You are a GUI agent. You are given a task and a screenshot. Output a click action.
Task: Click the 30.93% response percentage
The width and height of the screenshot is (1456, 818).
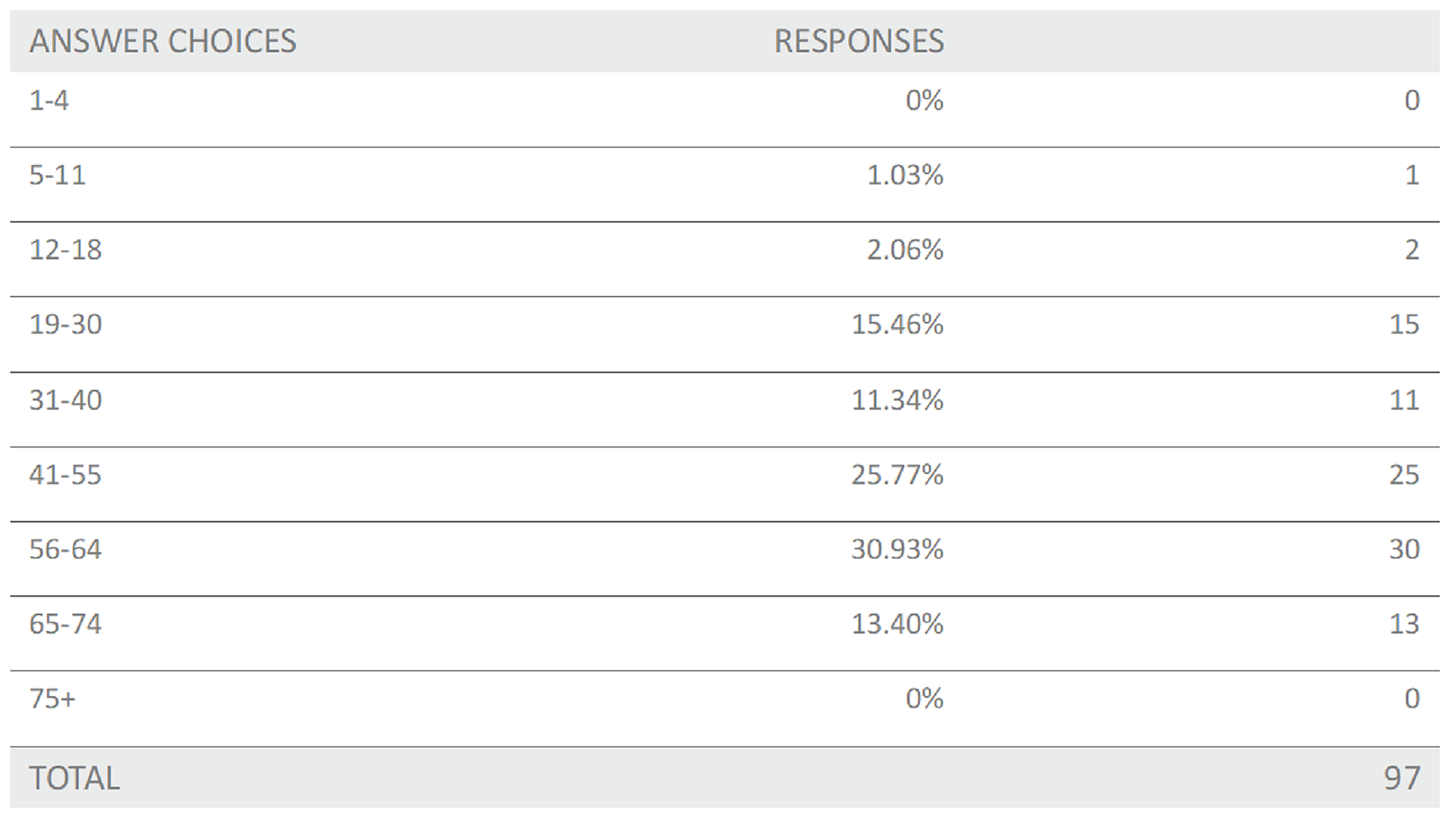click(x=897, y=550)
